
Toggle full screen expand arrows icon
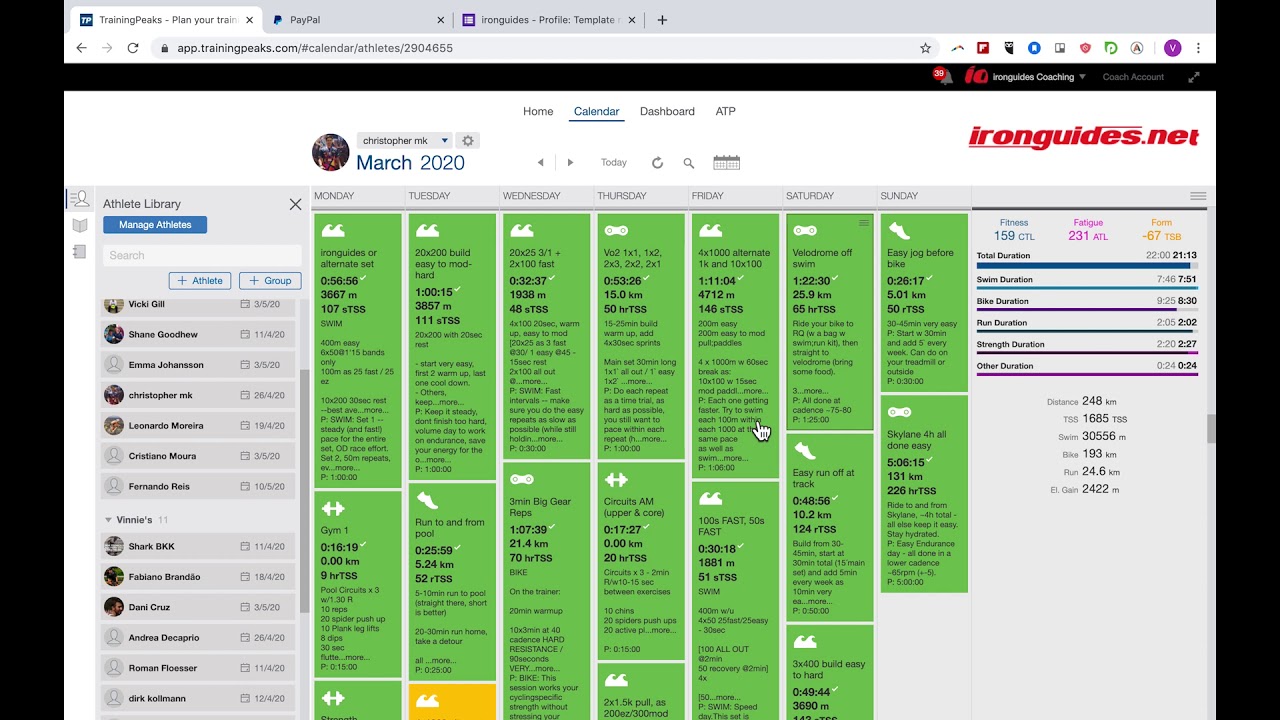1193,77
